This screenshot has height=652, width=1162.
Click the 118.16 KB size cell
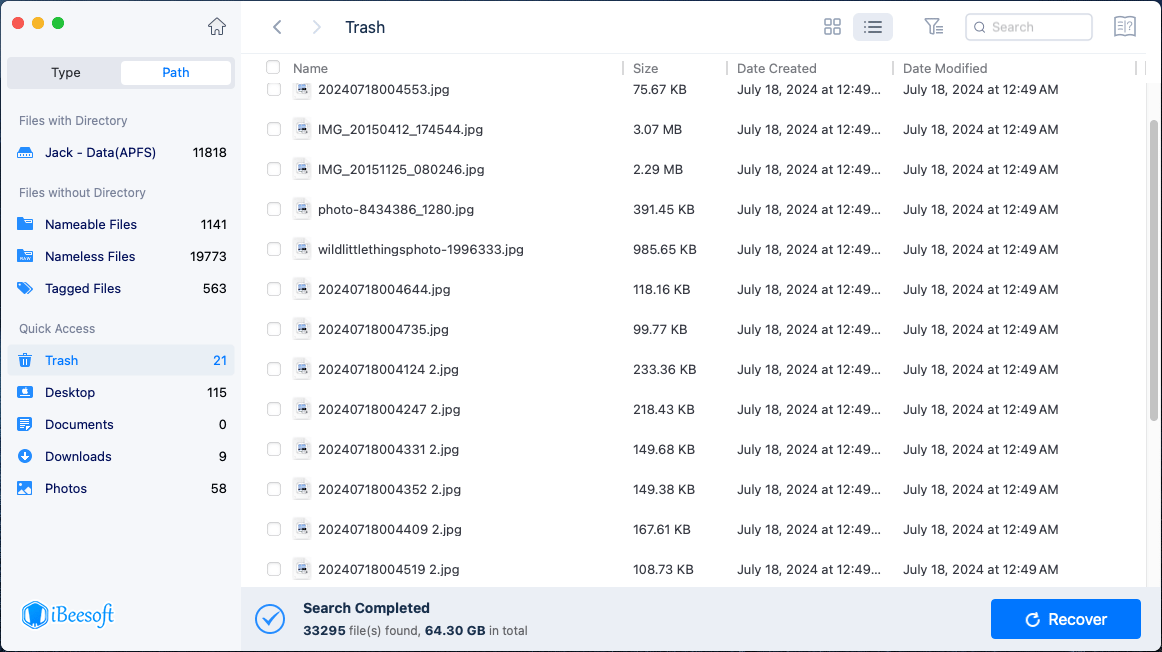point(662,289)
